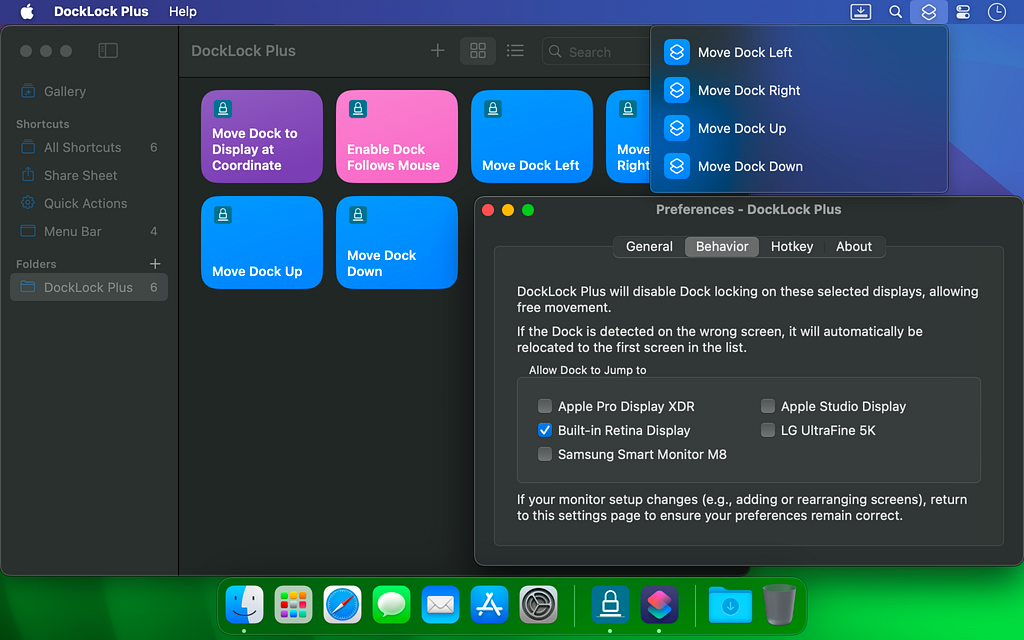Run Enable Dock Follows Mouse shortcut card
This screenshot has height=640, width=1024.
click(397, 136)
